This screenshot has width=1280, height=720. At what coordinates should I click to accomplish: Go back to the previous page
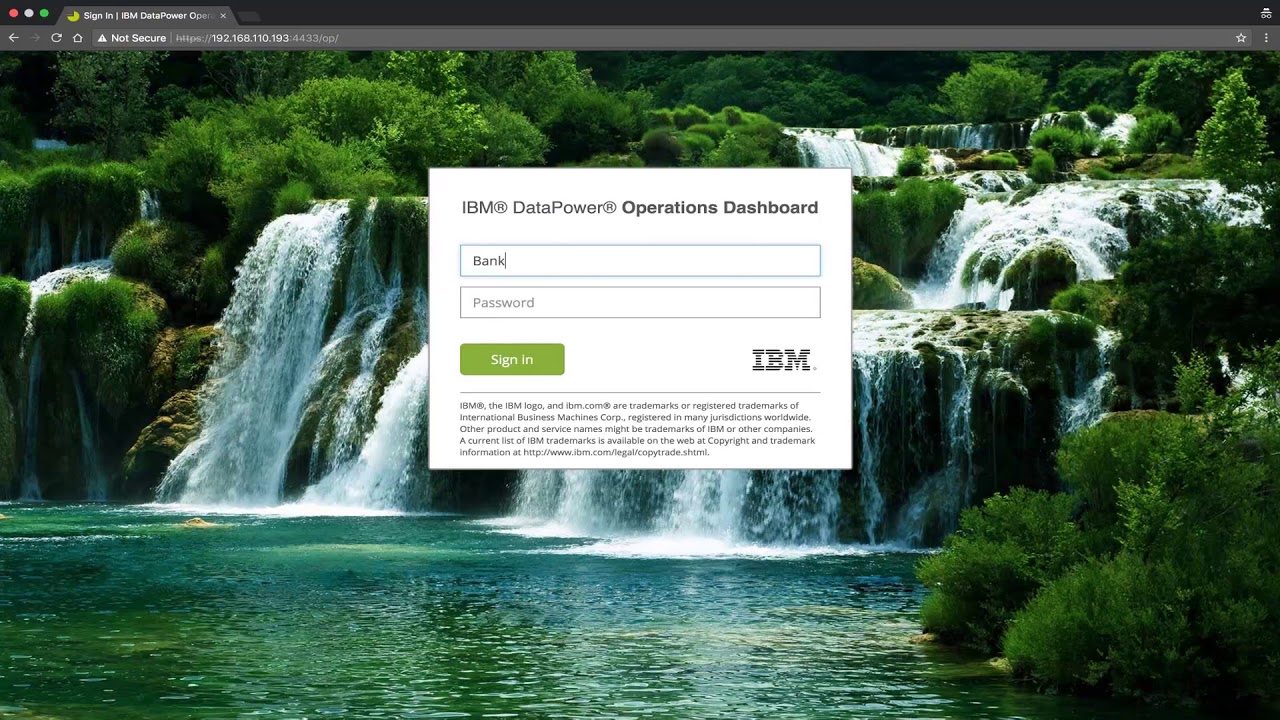pos(14,38)
